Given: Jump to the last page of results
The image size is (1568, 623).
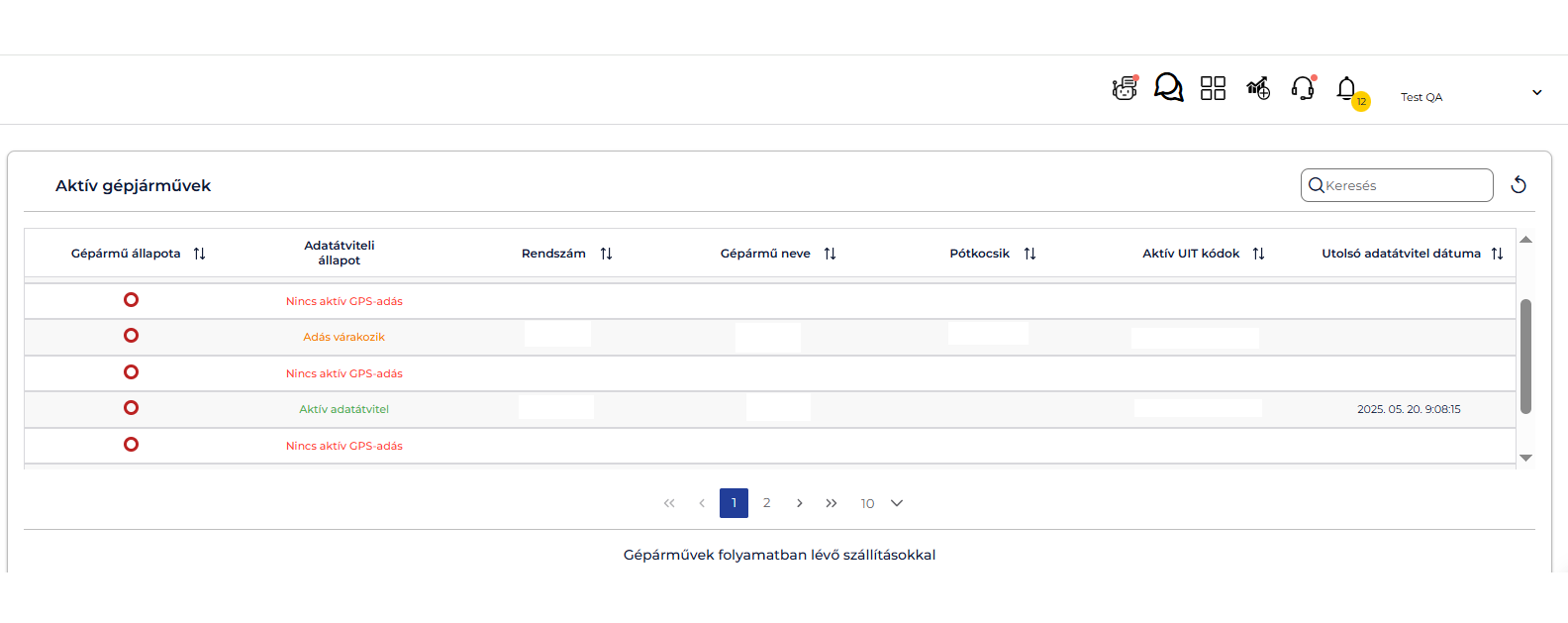Looking at the screenshot, I should point(832,503).
